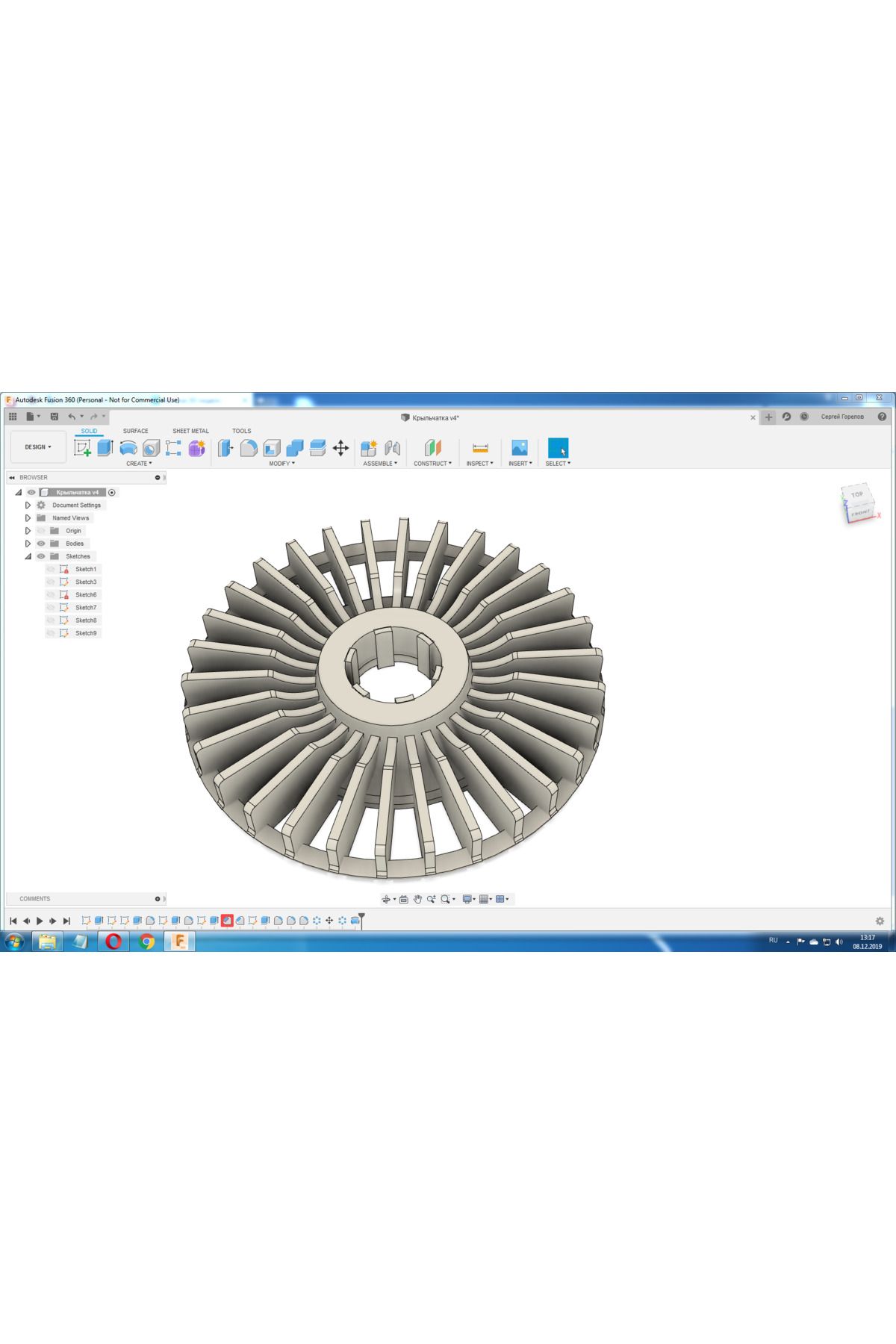Click the Look At icon in navigation bar
This screenshot has width=896, height=1344.
pyautogui.click(x=404, y=899)
